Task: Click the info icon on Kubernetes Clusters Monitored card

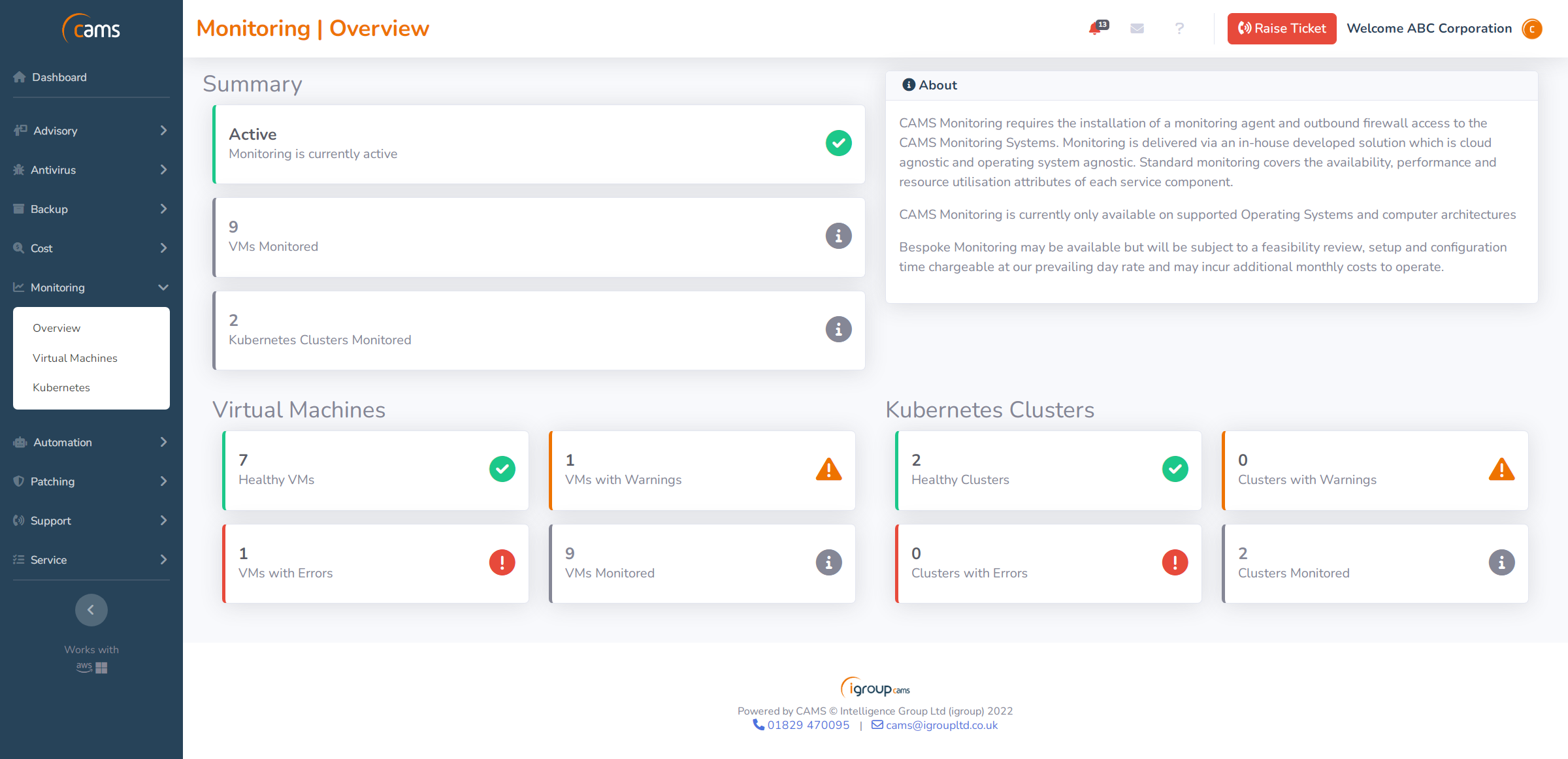Action: coord(838,330)
